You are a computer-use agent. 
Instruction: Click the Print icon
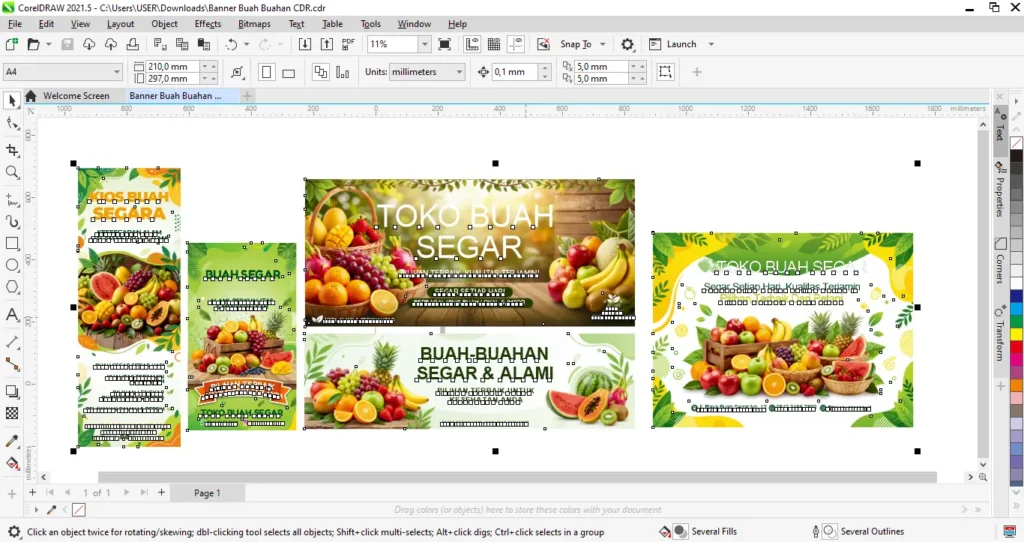point(133,44)
